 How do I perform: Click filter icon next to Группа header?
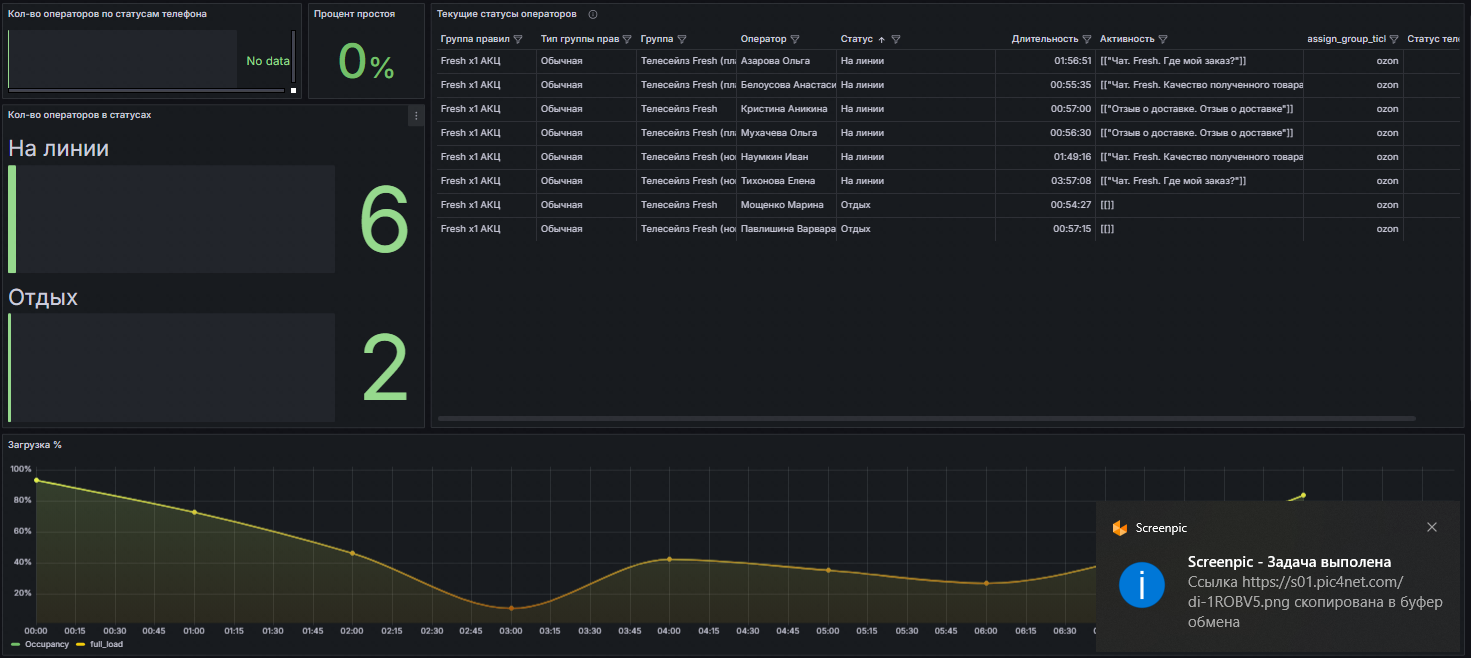681,40
